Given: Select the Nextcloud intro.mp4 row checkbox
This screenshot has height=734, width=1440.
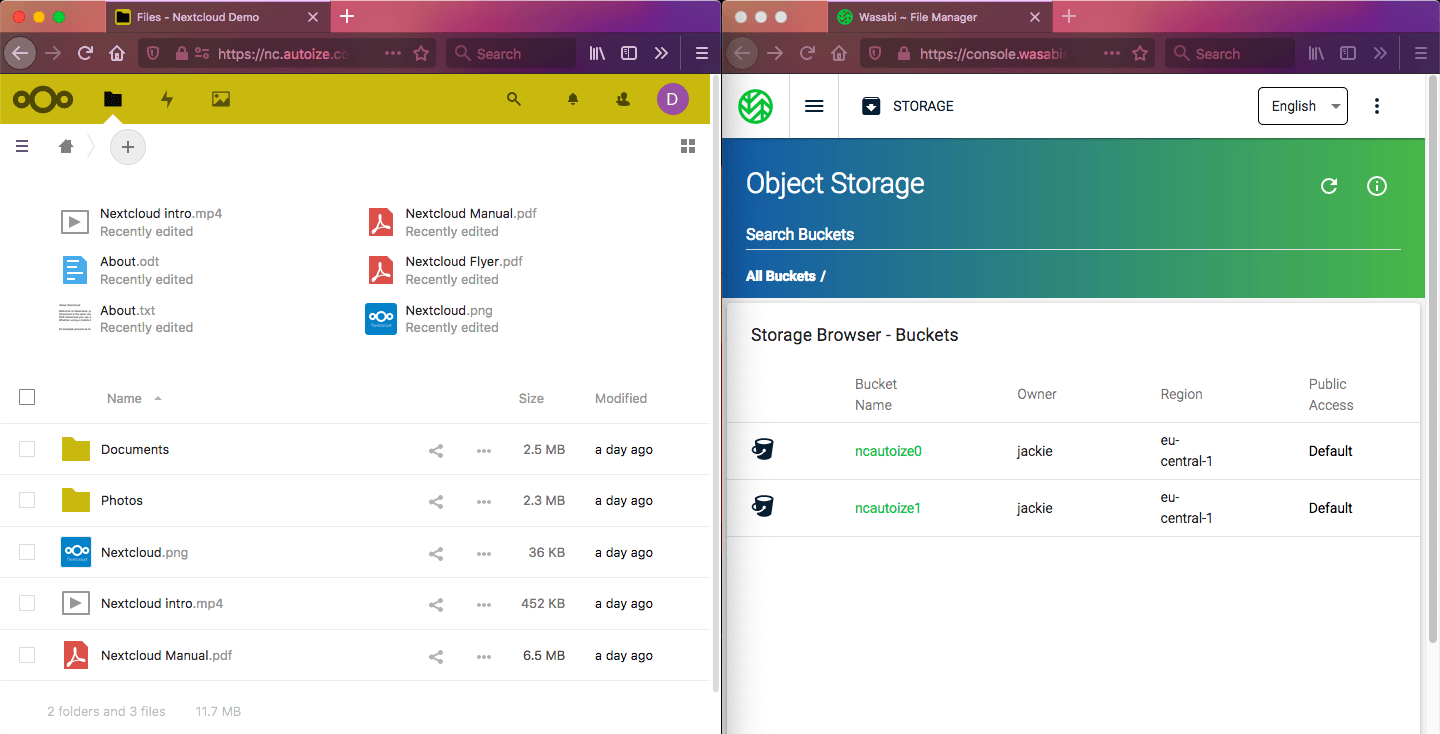Looking at the screenshot, I should (27, 603).
